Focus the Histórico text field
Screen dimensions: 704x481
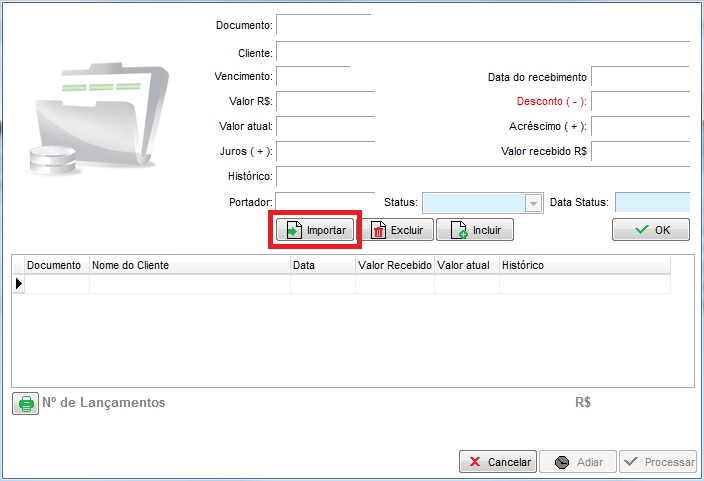482,177
